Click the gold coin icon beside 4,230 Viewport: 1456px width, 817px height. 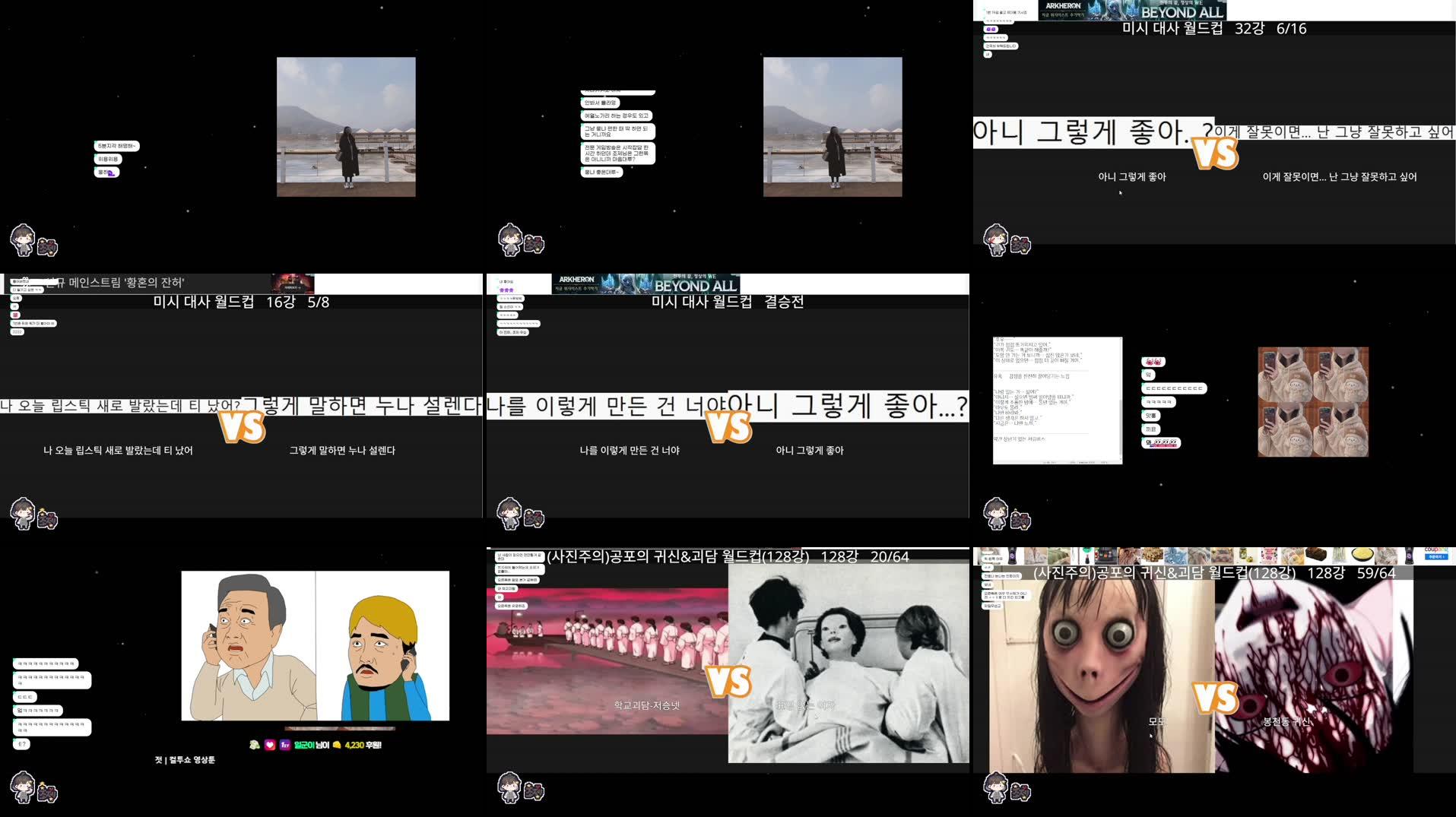click(337, 745)
